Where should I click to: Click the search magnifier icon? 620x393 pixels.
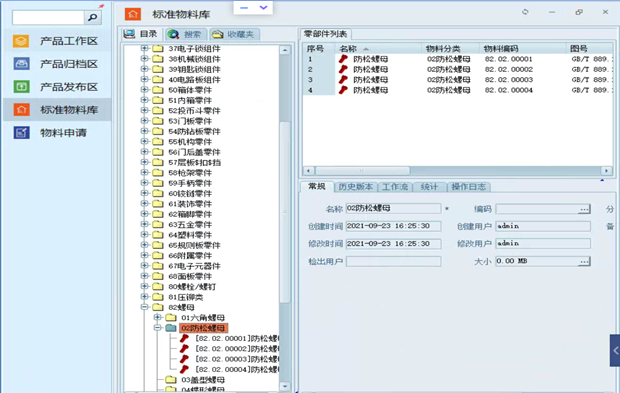click(93, 17)
